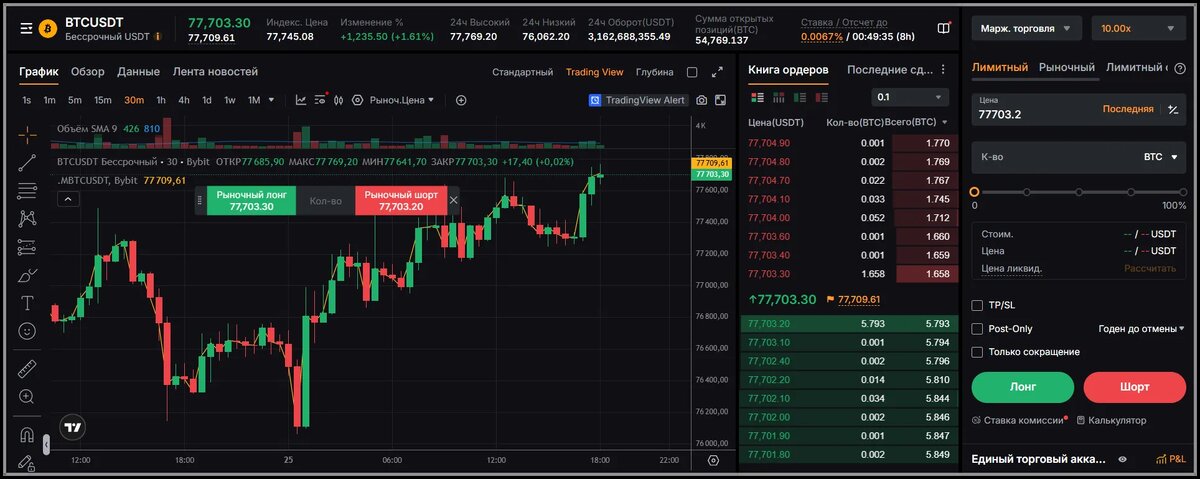Switch chart to the 1h interval

point(161,100)
